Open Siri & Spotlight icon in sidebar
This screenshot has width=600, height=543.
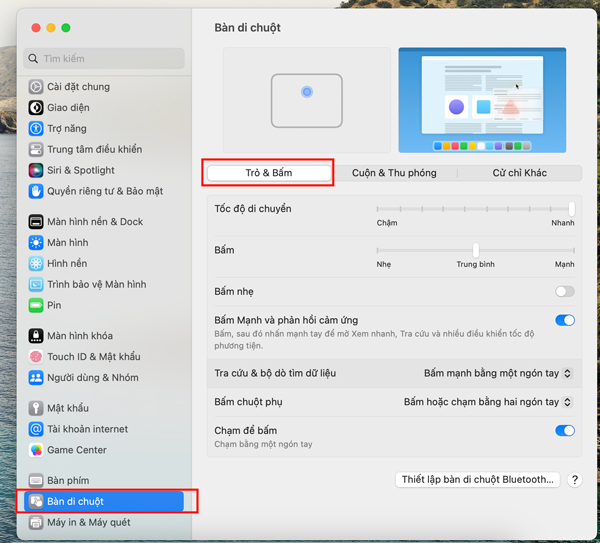point(36,170)
